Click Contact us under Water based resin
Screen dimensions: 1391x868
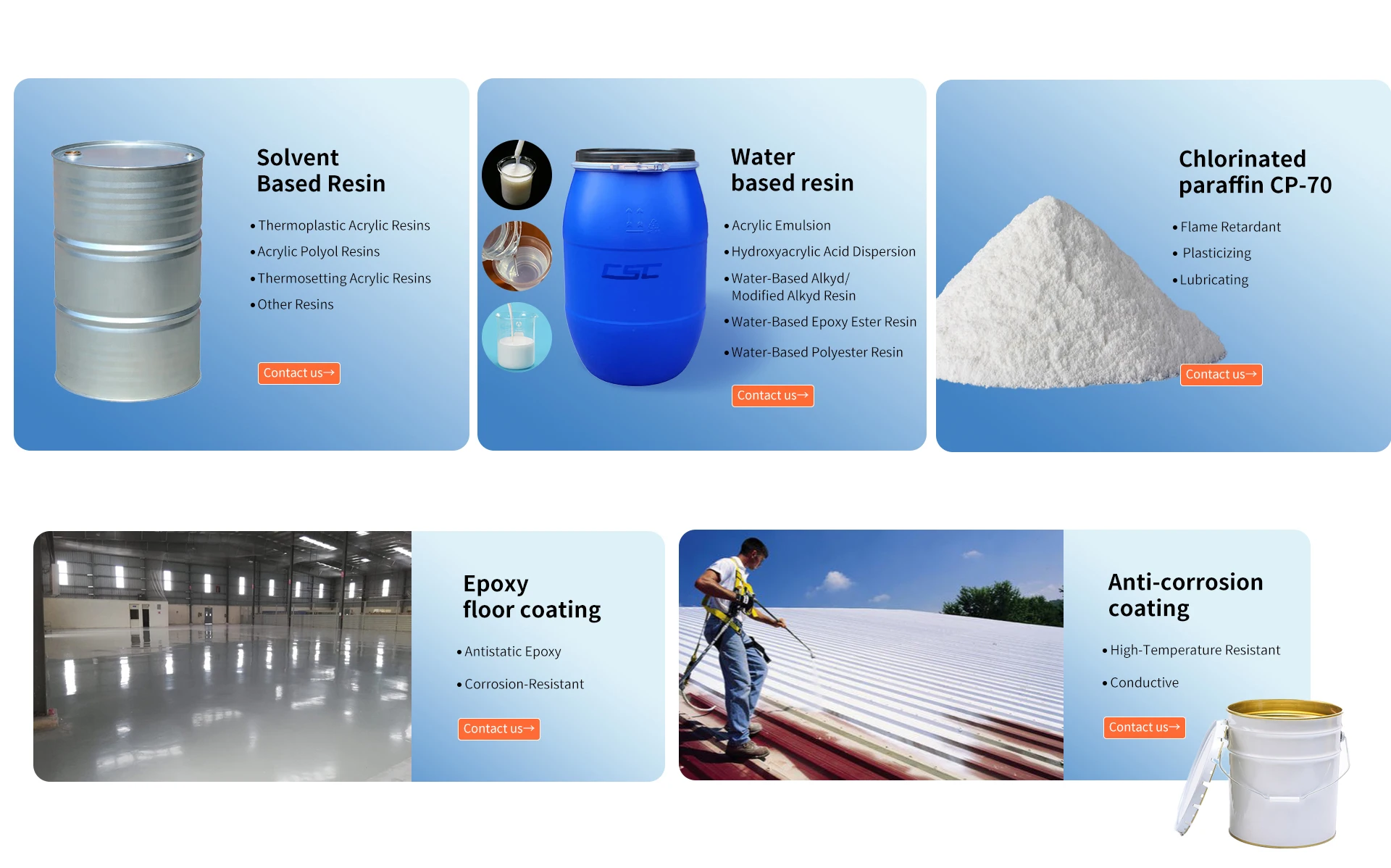[x=772, y=396]
